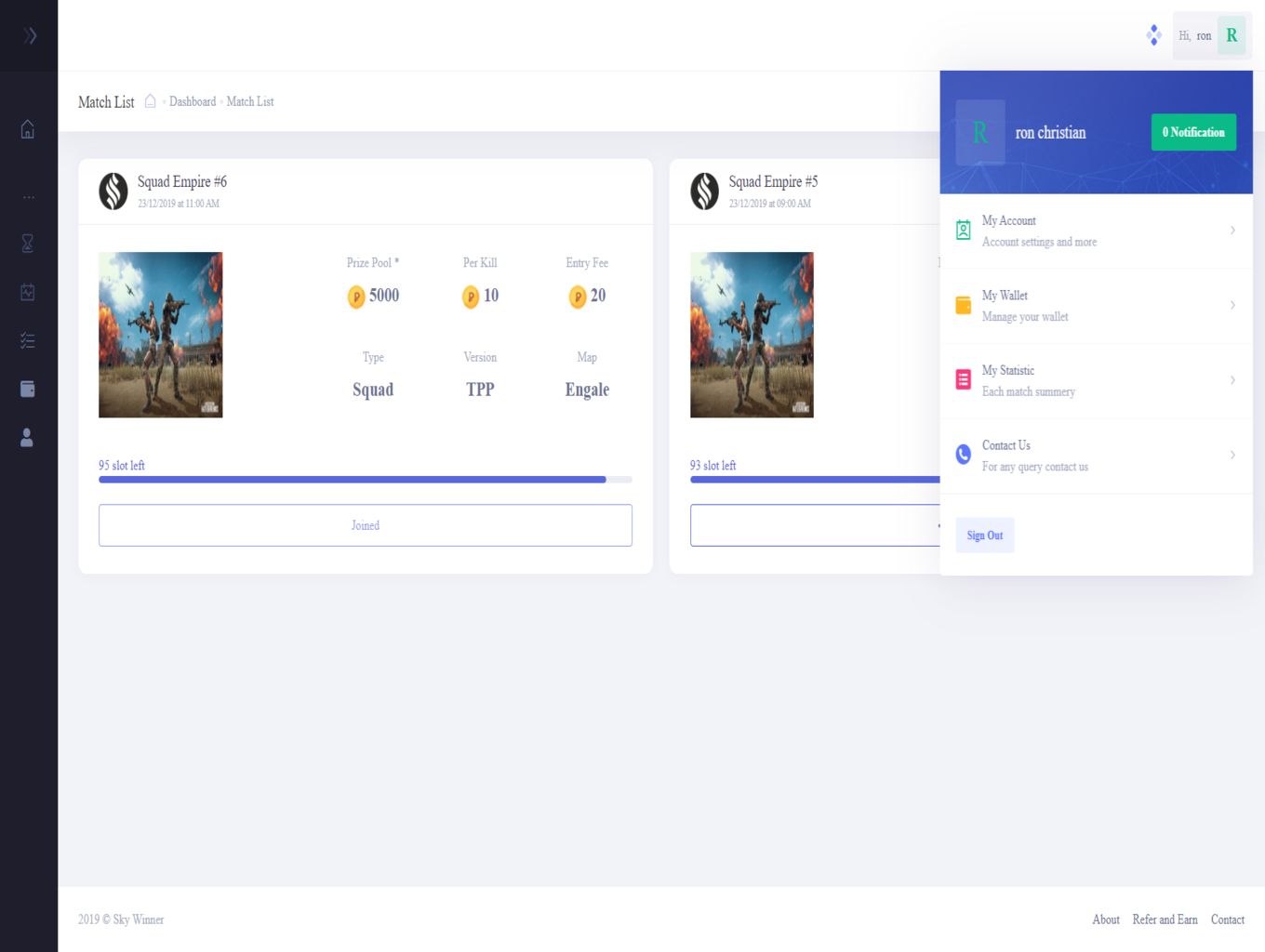Click the 93 slot left progress bar
This screenshot has width=1265, height=952.
point(815,480)
